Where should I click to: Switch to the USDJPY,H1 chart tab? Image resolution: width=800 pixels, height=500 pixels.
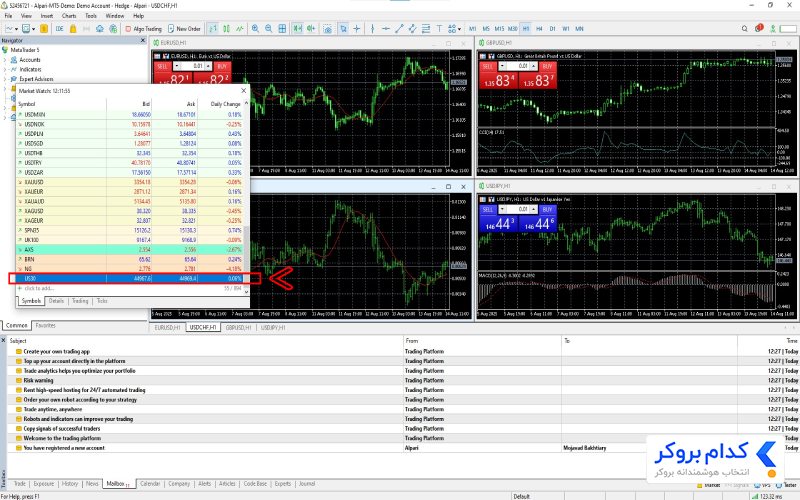(273, 328)
